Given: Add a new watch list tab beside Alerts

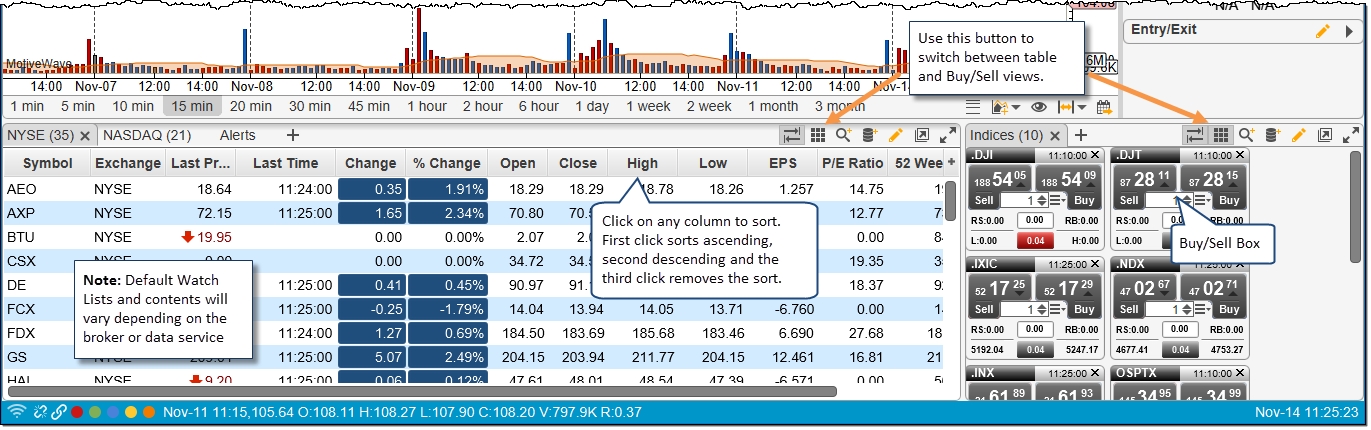Looking at the screenshot, I should pos(292,135).
